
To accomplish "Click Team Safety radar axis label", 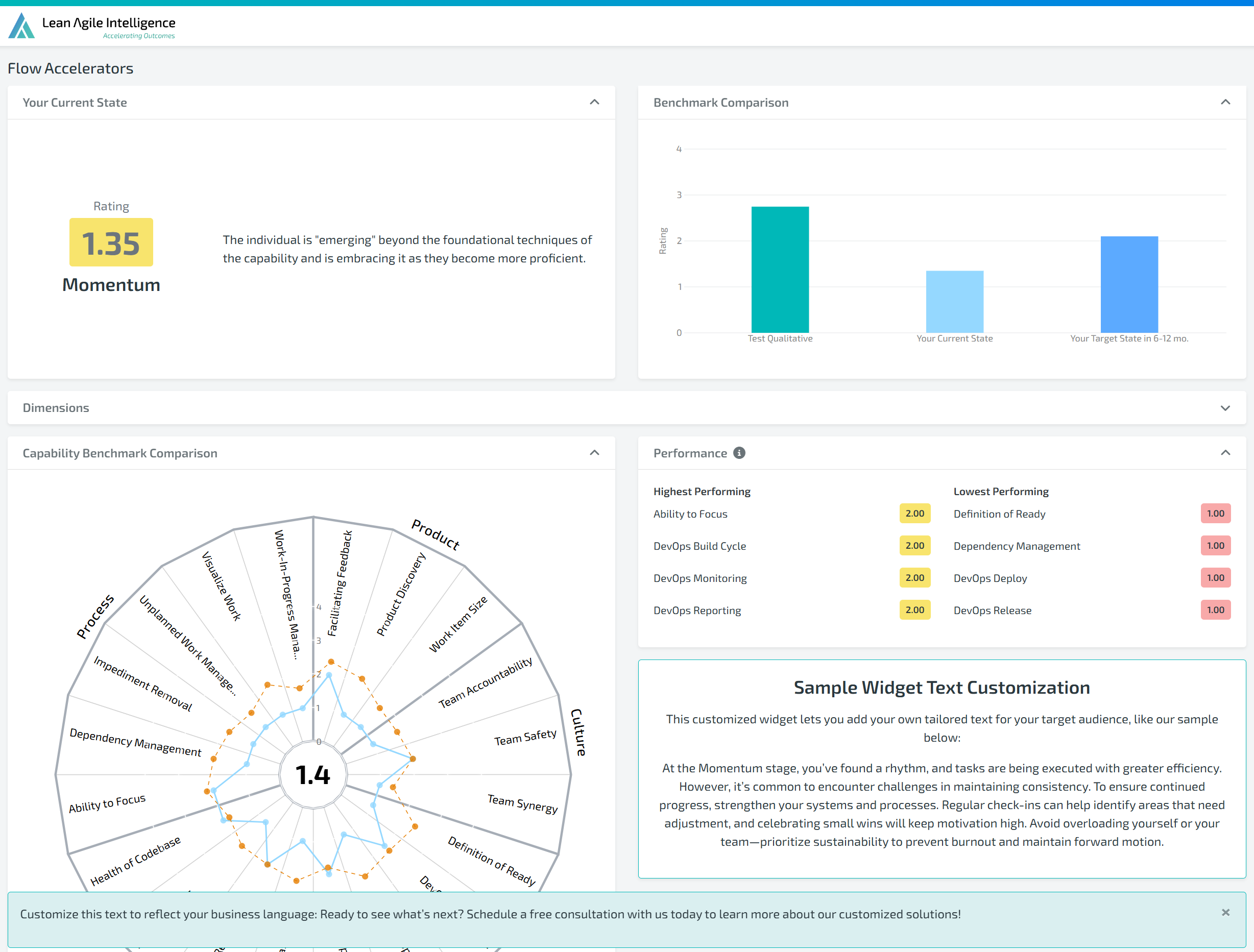I will pos(525,737).
